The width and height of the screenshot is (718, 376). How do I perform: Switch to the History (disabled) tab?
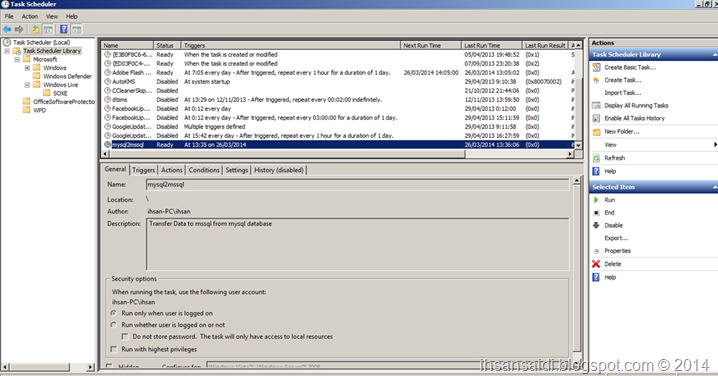coord(279,170)
